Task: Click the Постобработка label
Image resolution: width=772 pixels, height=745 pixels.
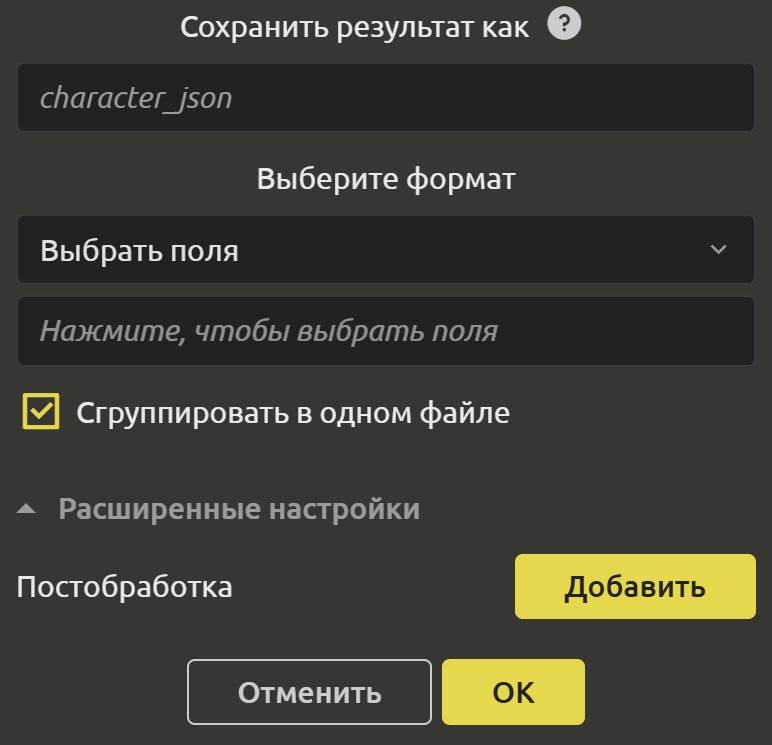Action: pos(125,587)
